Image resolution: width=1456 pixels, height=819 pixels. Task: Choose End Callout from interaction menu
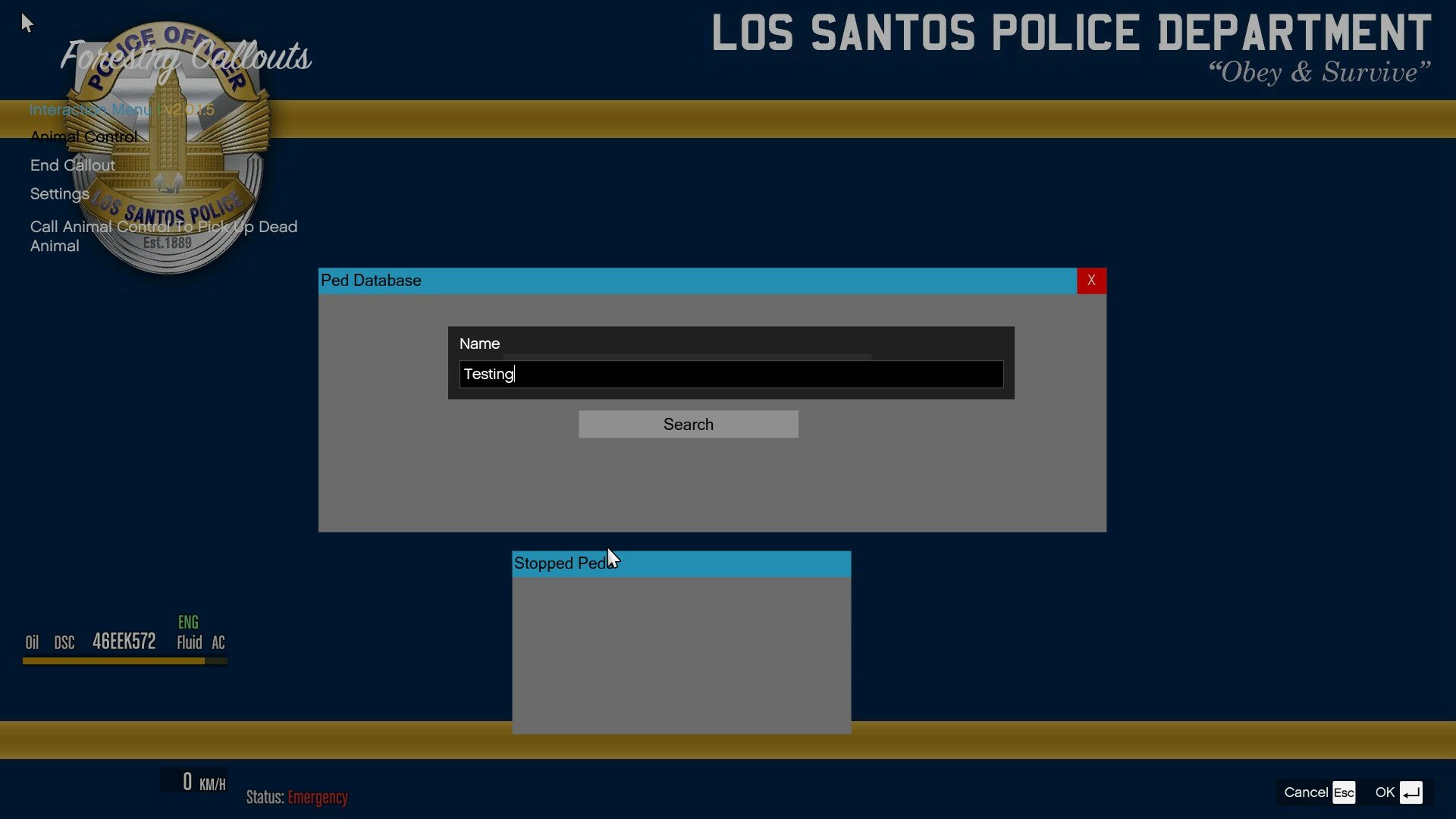73,165
